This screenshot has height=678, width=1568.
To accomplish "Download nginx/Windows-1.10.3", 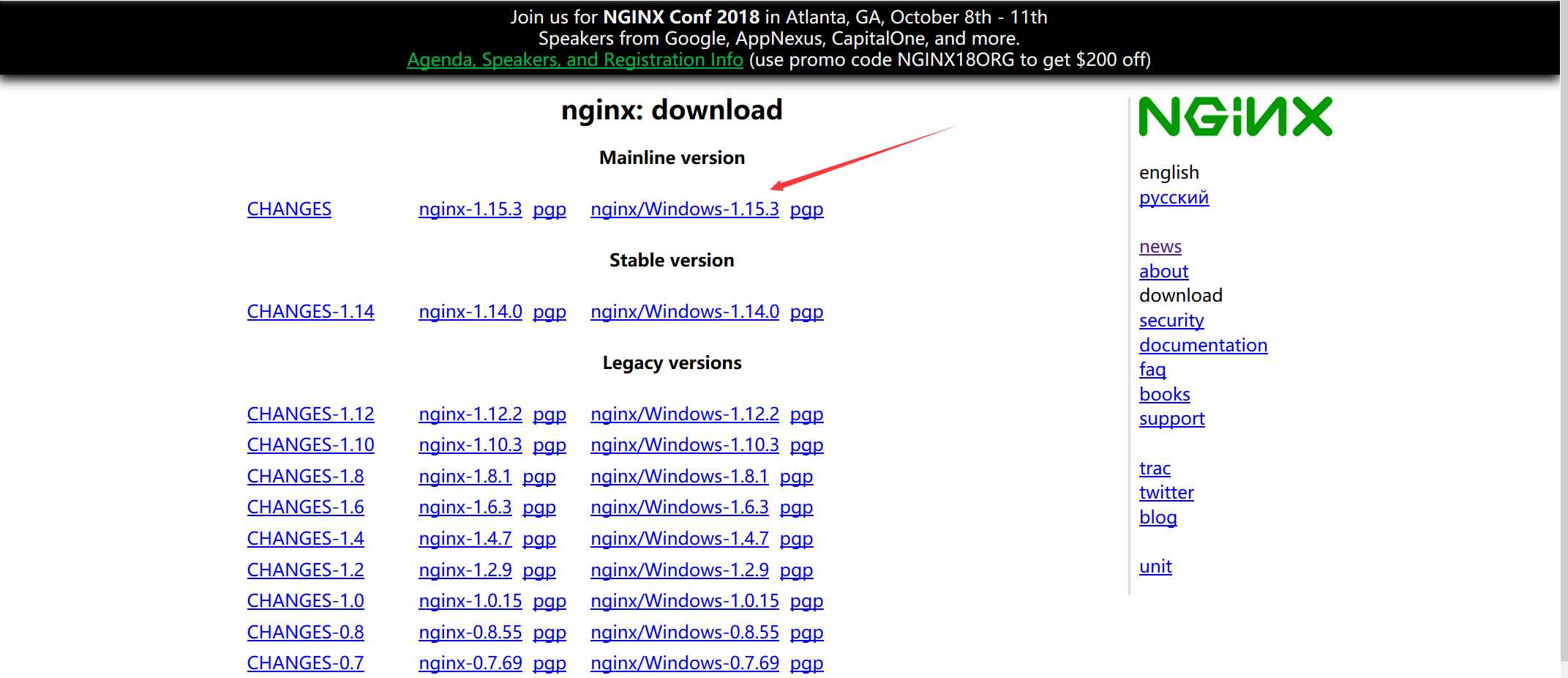I will [685, 445].
